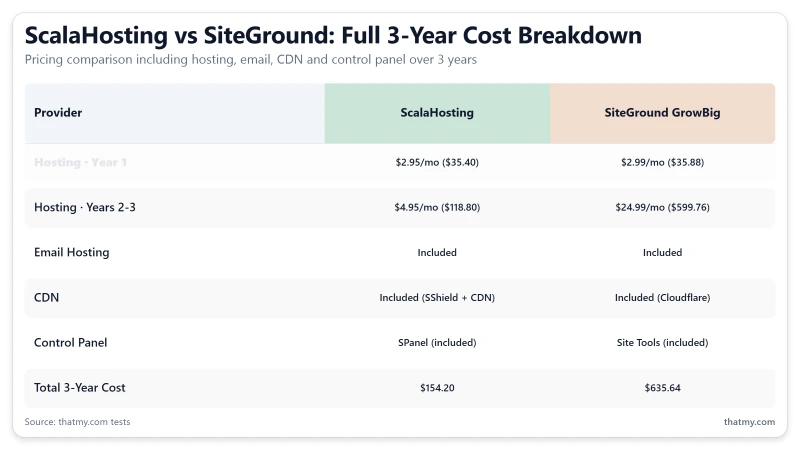Click the title 'ScalaHosting vs SiteGround: Full 3-Year Cost Breakdown'
800x450 pixels.
pyautogui.click(x=333, y=36)
